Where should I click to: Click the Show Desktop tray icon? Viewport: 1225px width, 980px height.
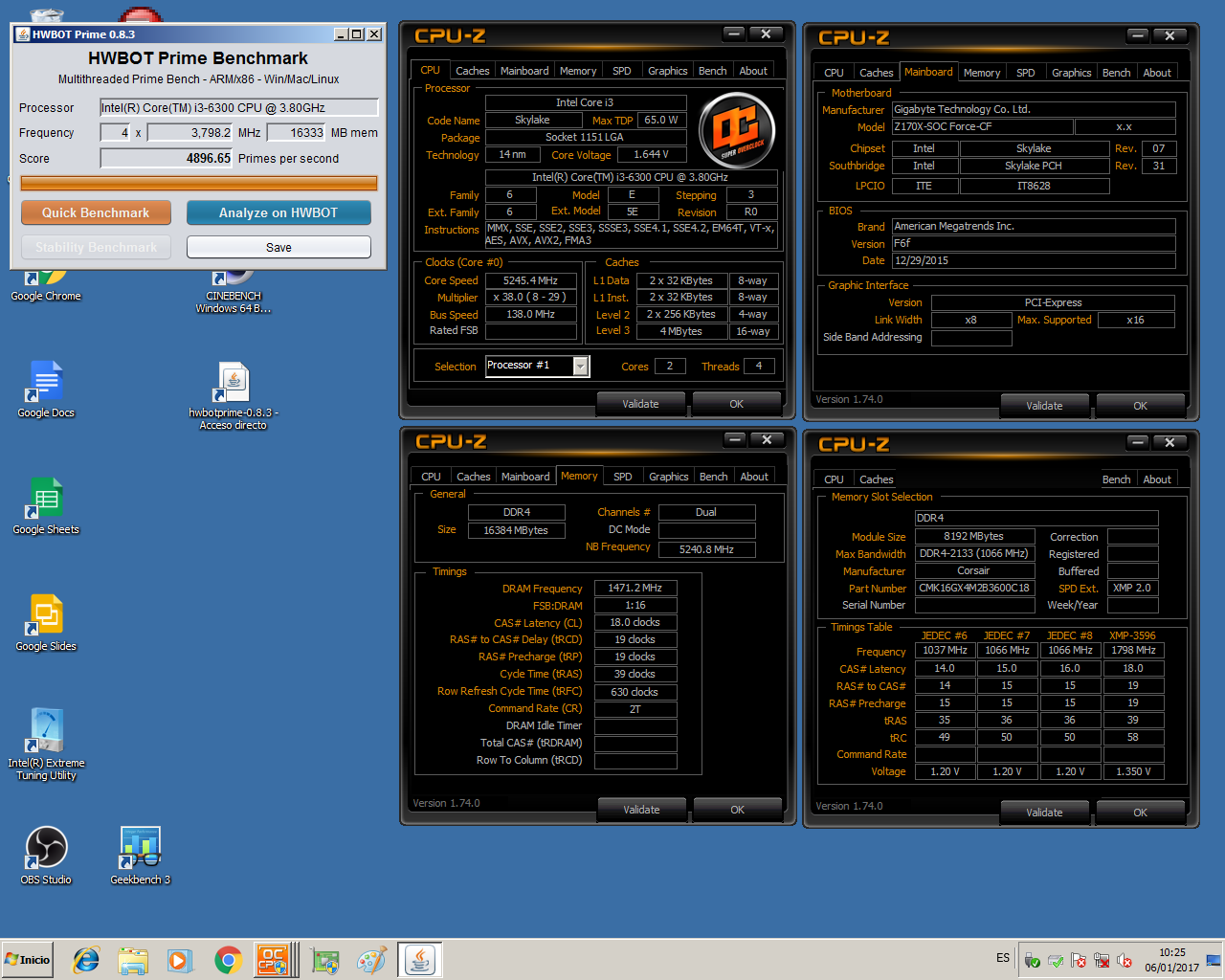[1214, 960]
